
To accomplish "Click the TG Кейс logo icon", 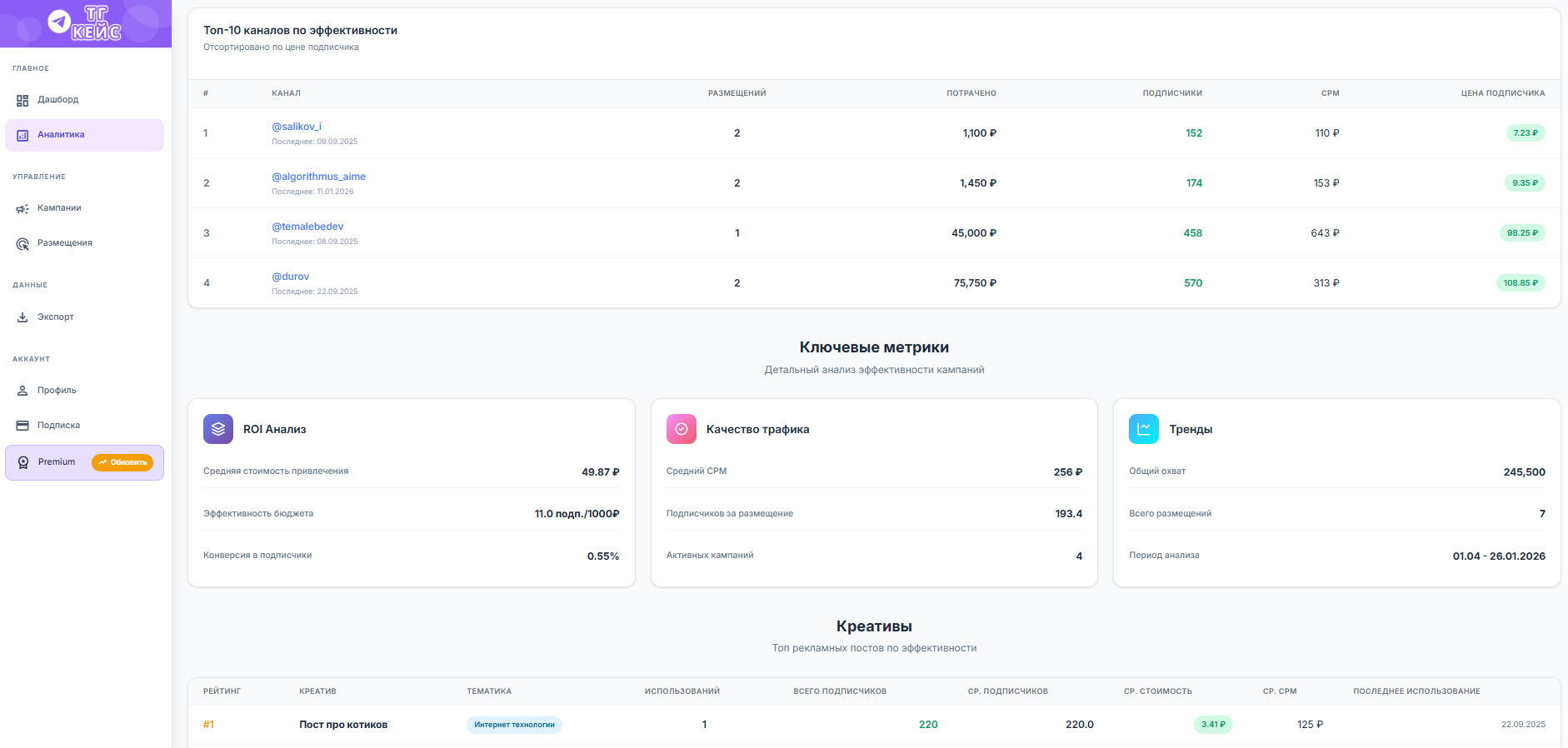I will [x=60, y=22].
